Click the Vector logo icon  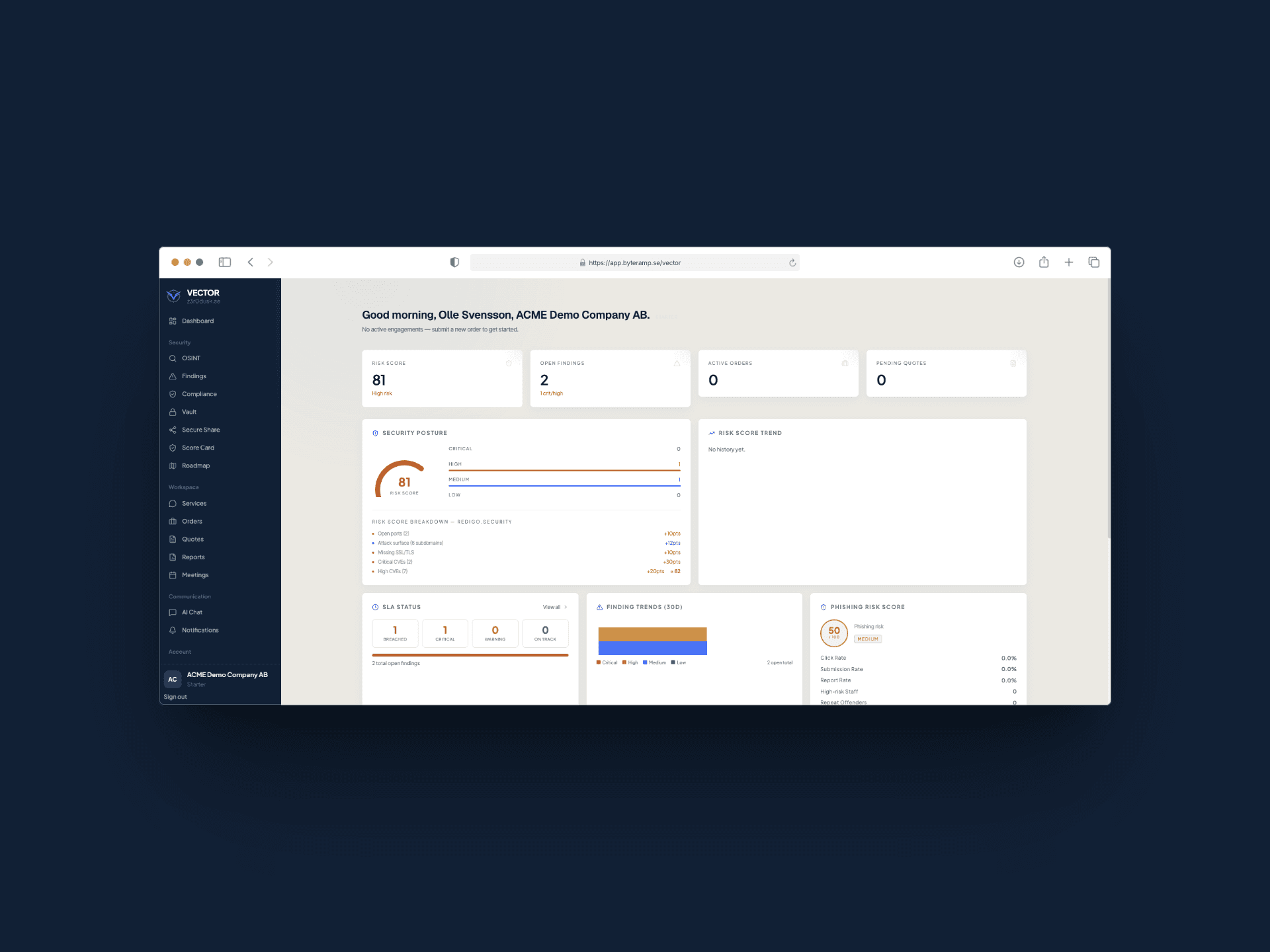173,296
